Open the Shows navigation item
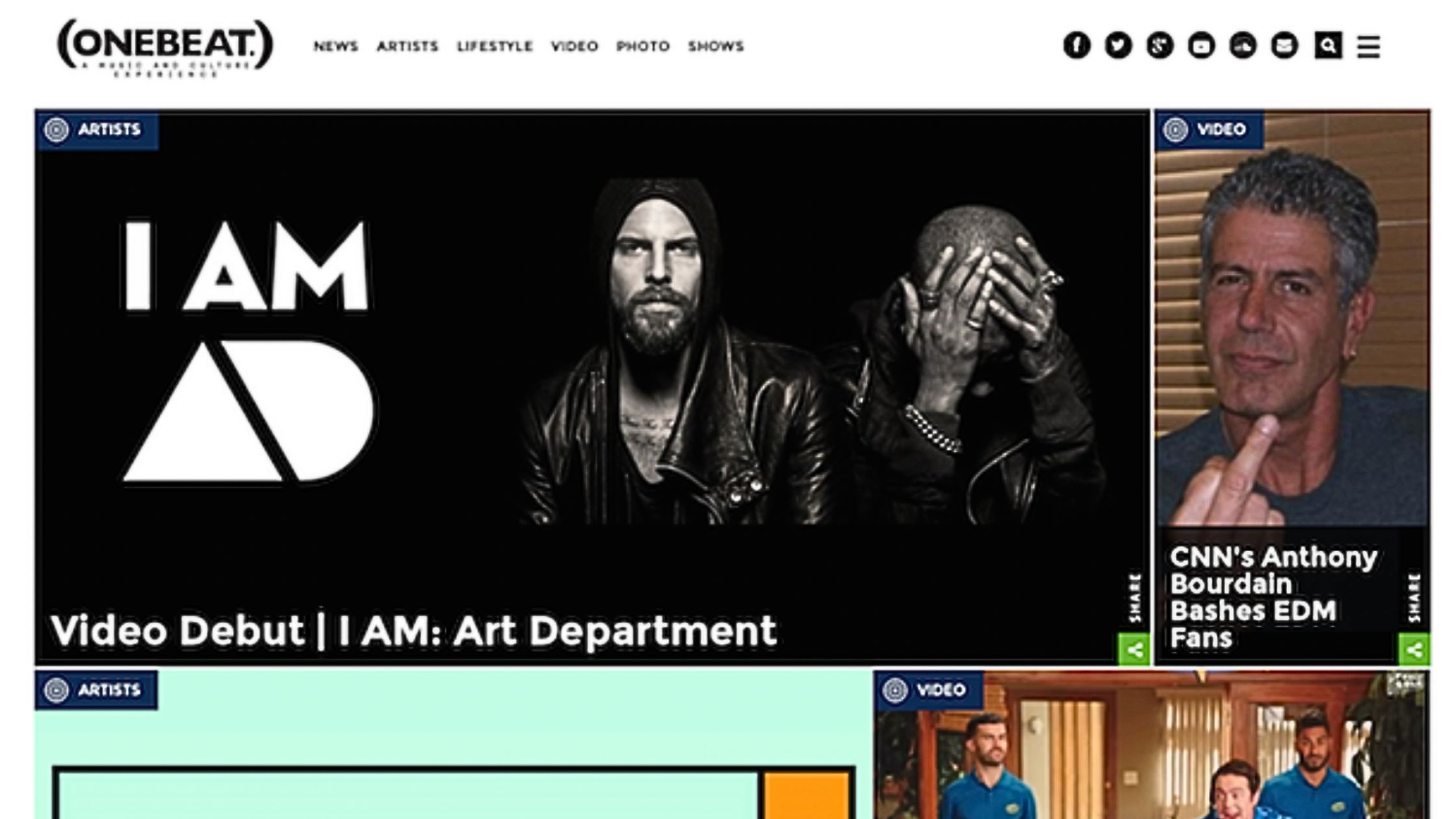Screen dimensions: 1456x819 (x=716, y=46)
